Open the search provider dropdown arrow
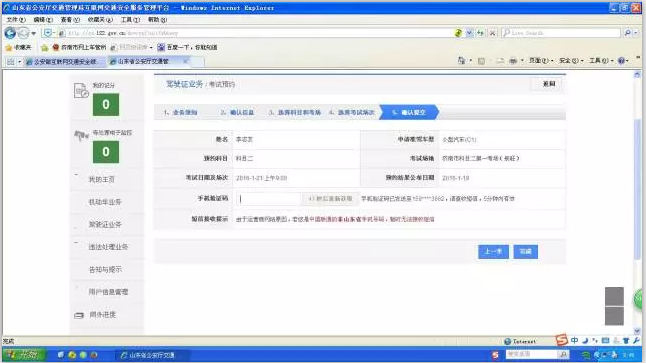The image size is (646, 363). (x=636, y=33)
